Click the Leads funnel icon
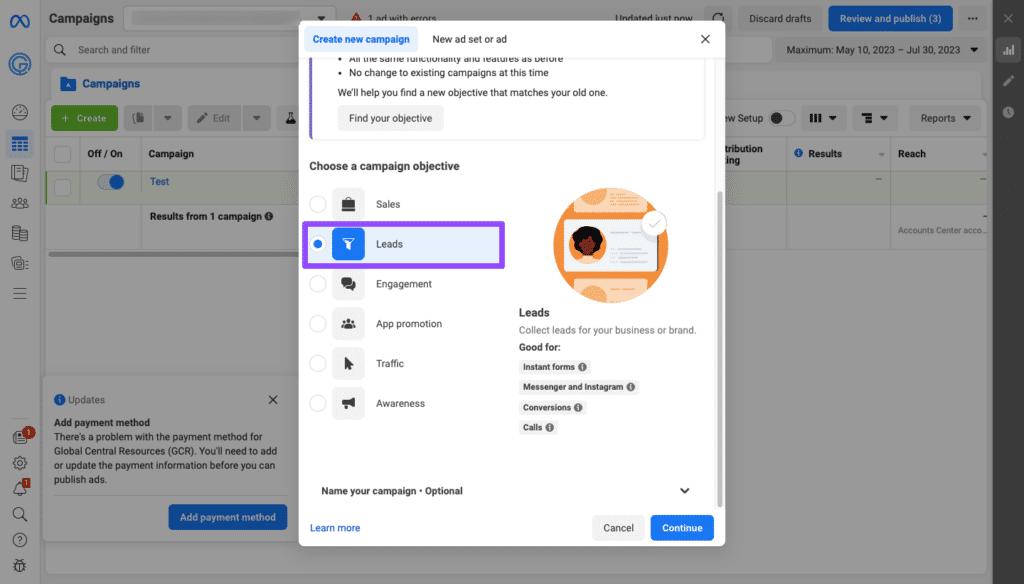1024x584 pixels. point(348,244)
